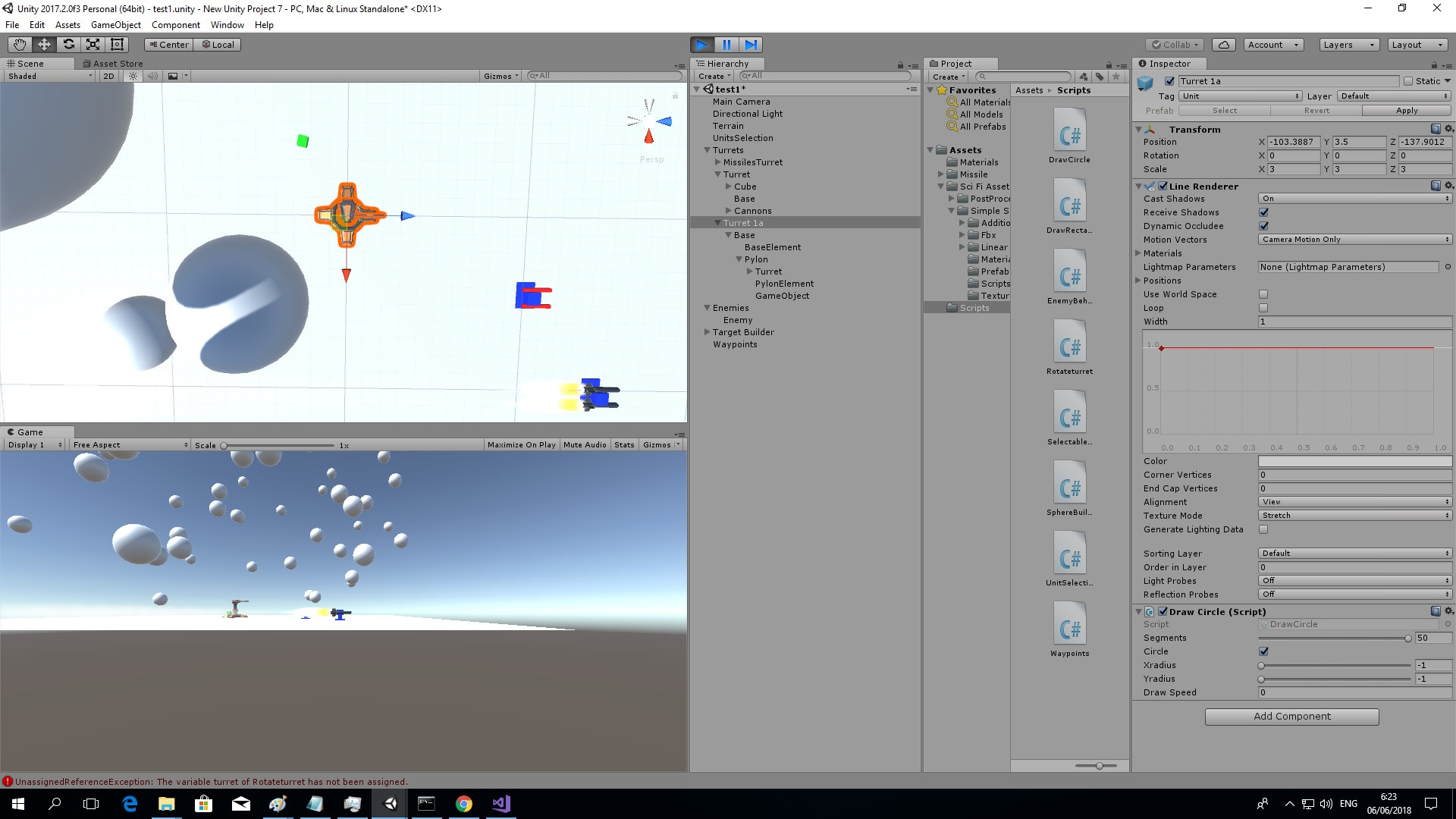Screen dimensions: 1456x819
Task: Click Line Renderer help book icon
Action: 1436,186
